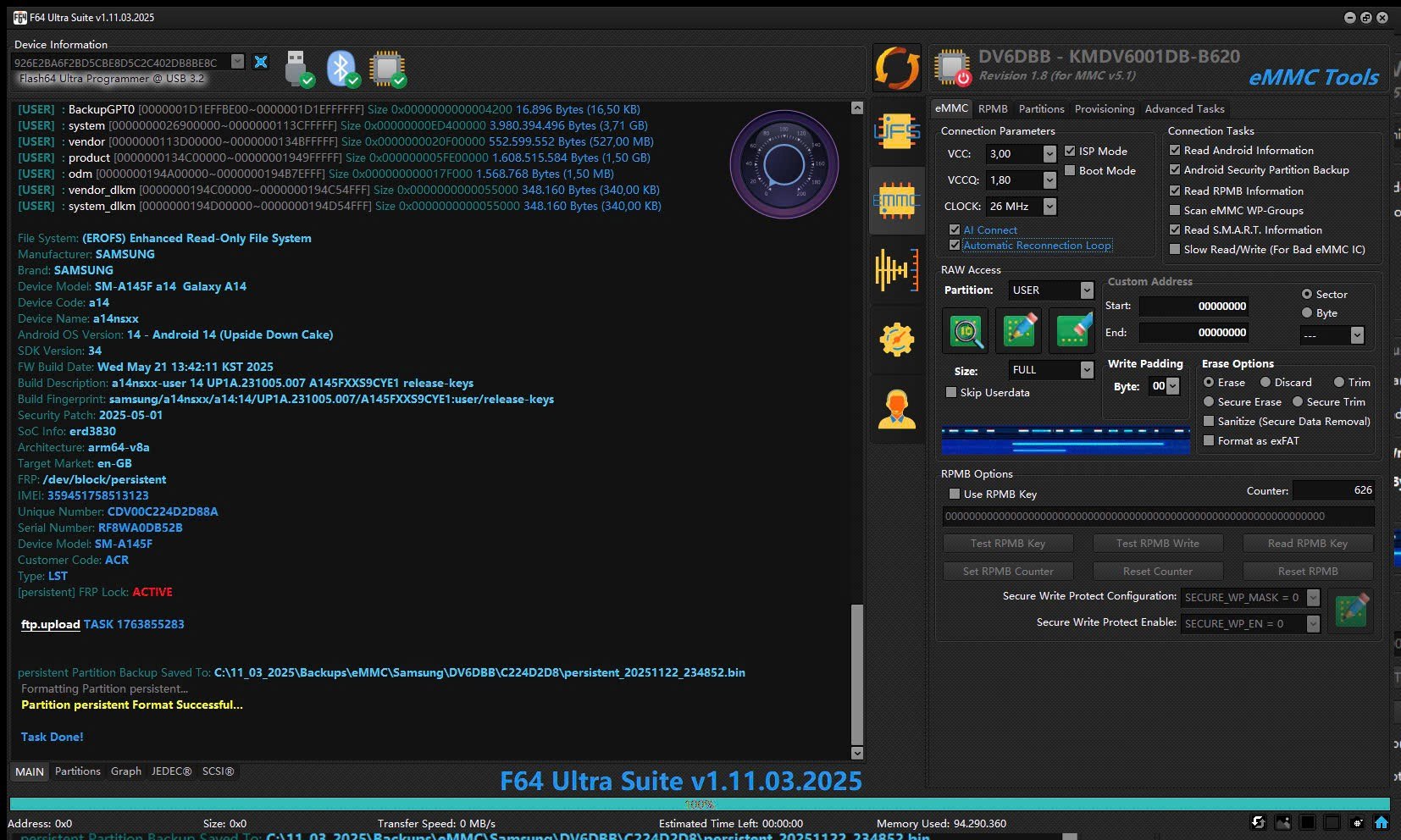Open the CLOCK frequency dropdown

coord(1049,206)
